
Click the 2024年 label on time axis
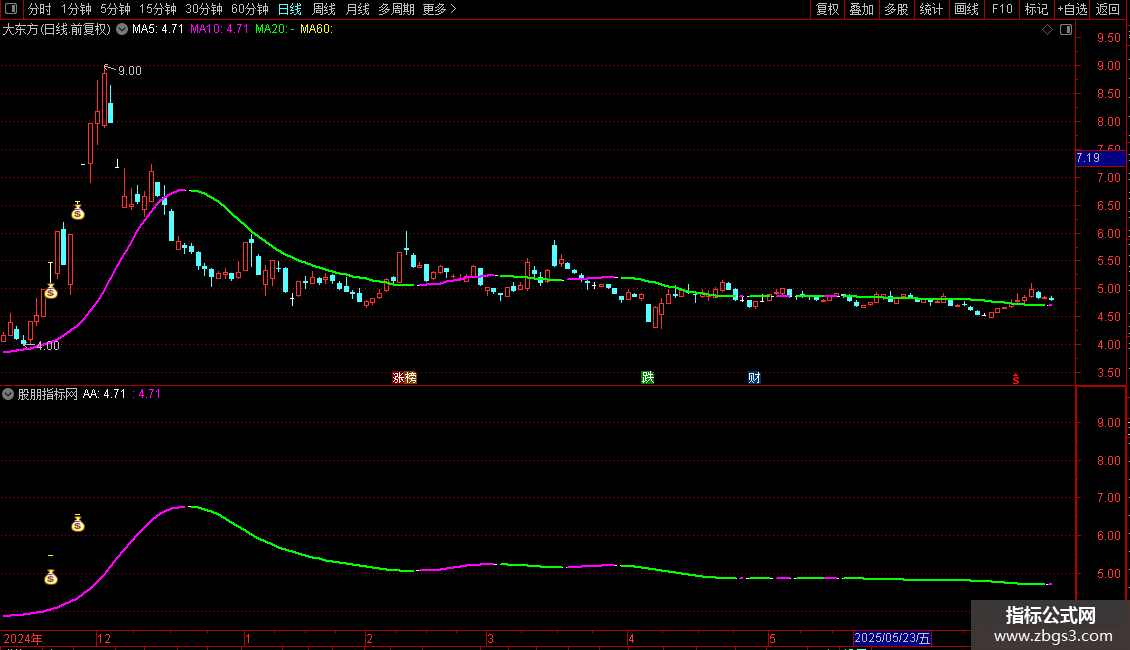(x=23, y=638)
